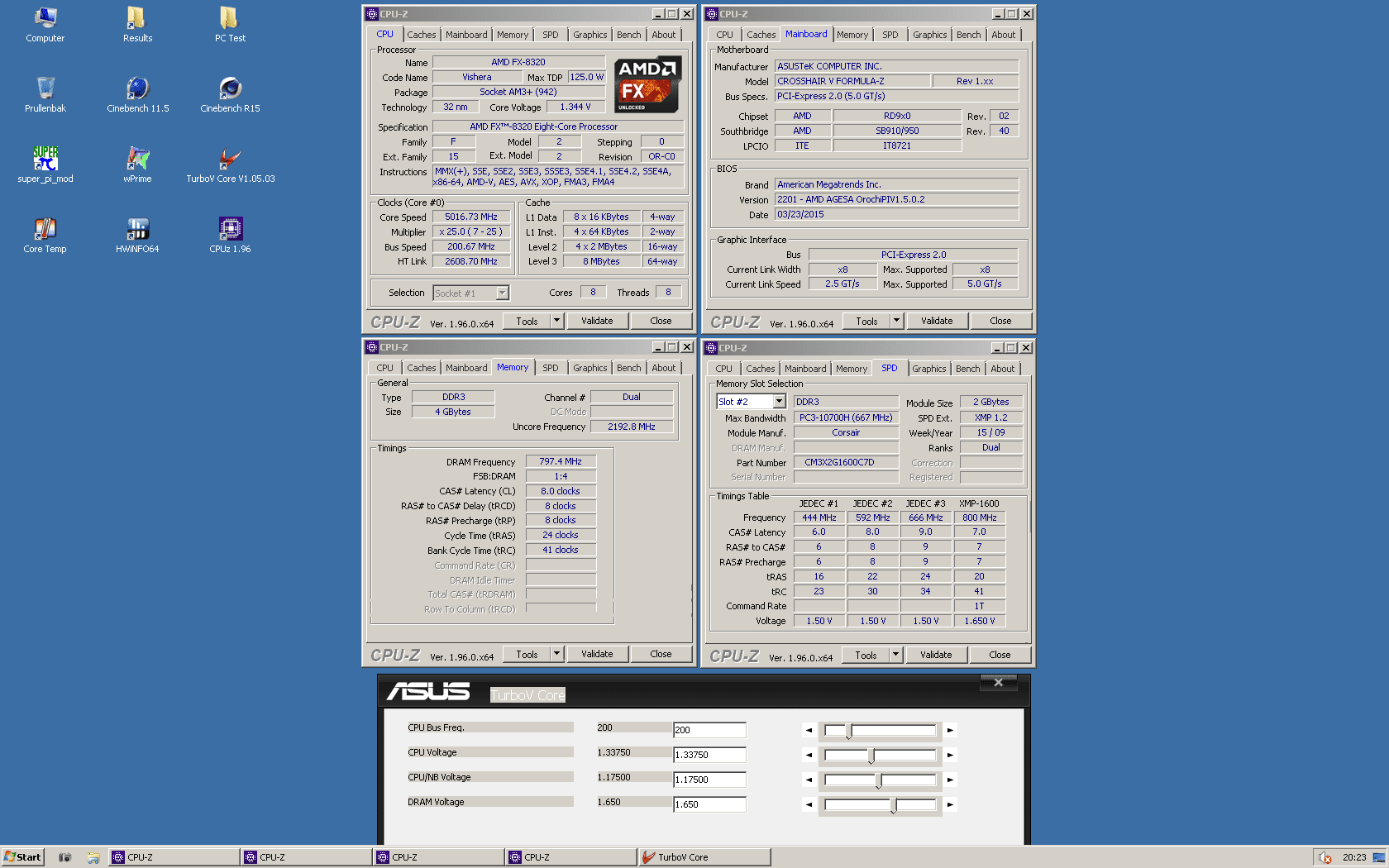The width and height of the screenshot is (1389, 868).
Task: Open the Socket #1 selection dropdown
Action: point(502,293)
